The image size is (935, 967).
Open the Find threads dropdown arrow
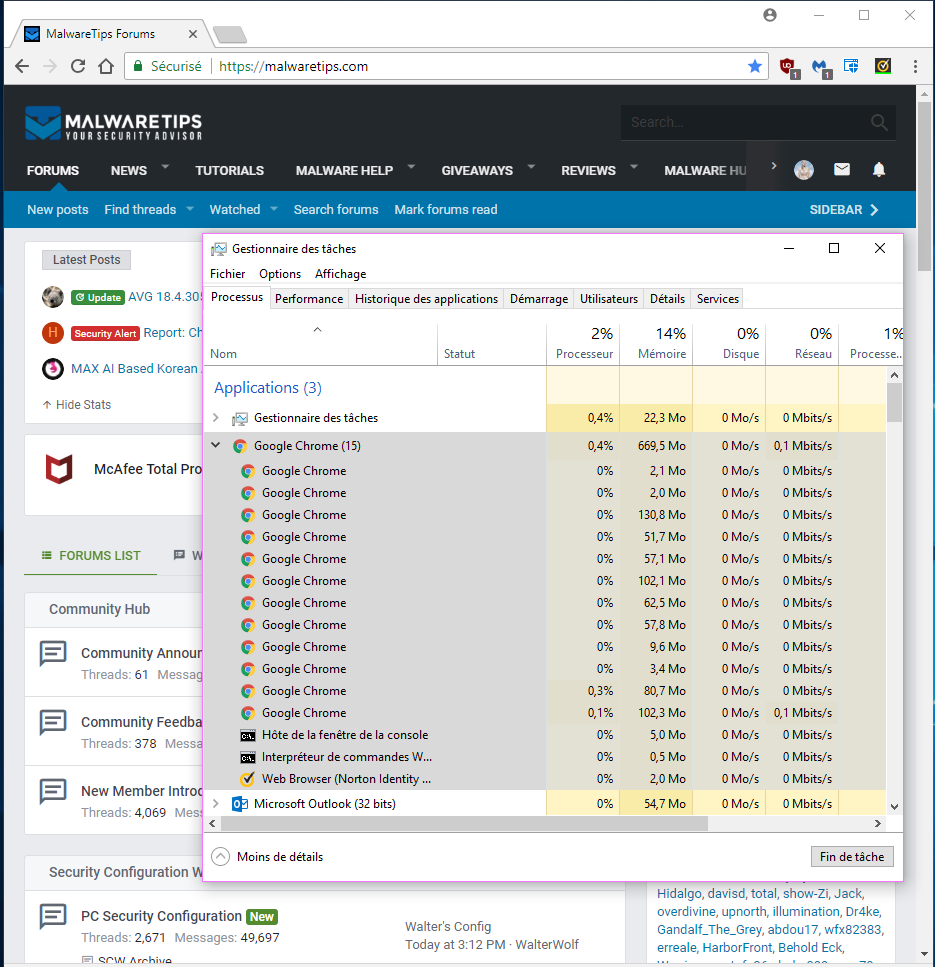[190, 209]
